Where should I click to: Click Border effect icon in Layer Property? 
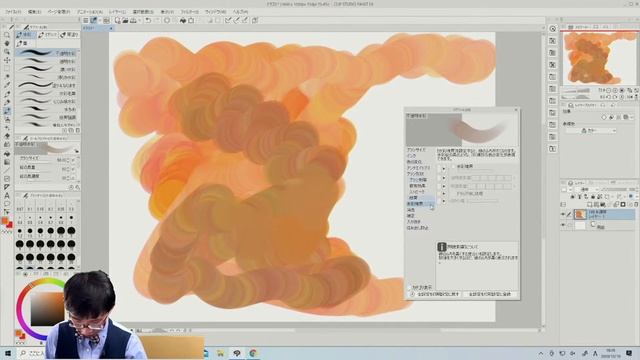click(604, 118)
